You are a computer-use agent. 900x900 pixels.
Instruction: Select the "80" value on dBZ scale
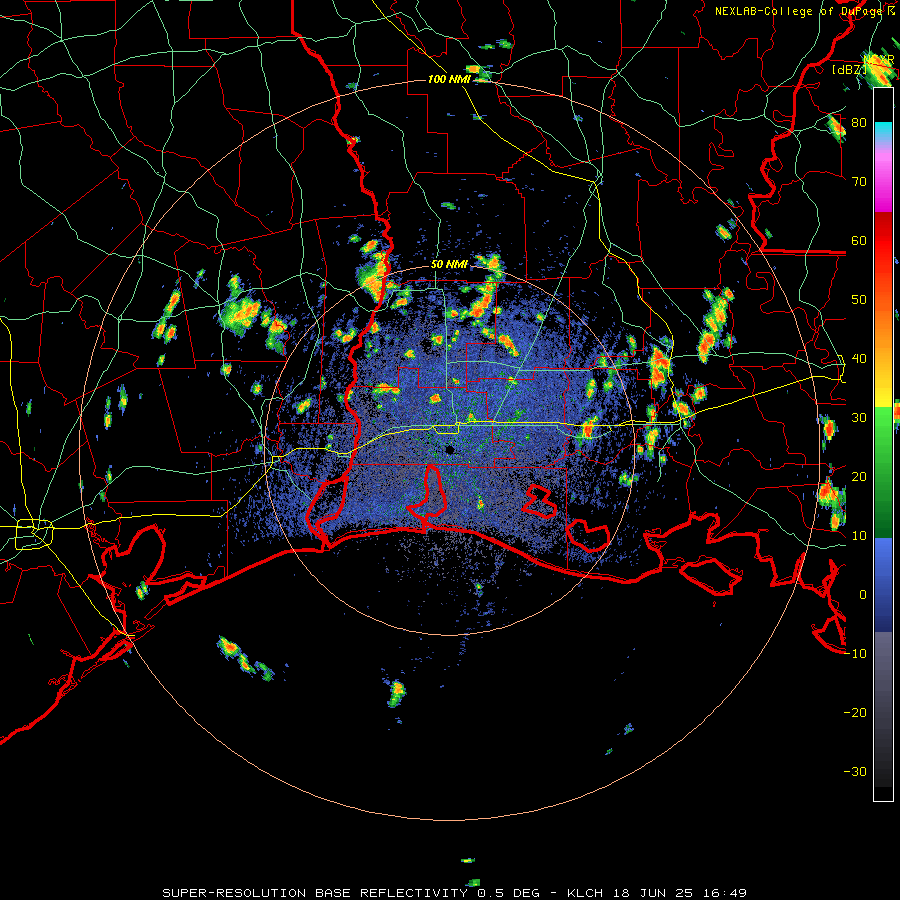pos(859,122)
